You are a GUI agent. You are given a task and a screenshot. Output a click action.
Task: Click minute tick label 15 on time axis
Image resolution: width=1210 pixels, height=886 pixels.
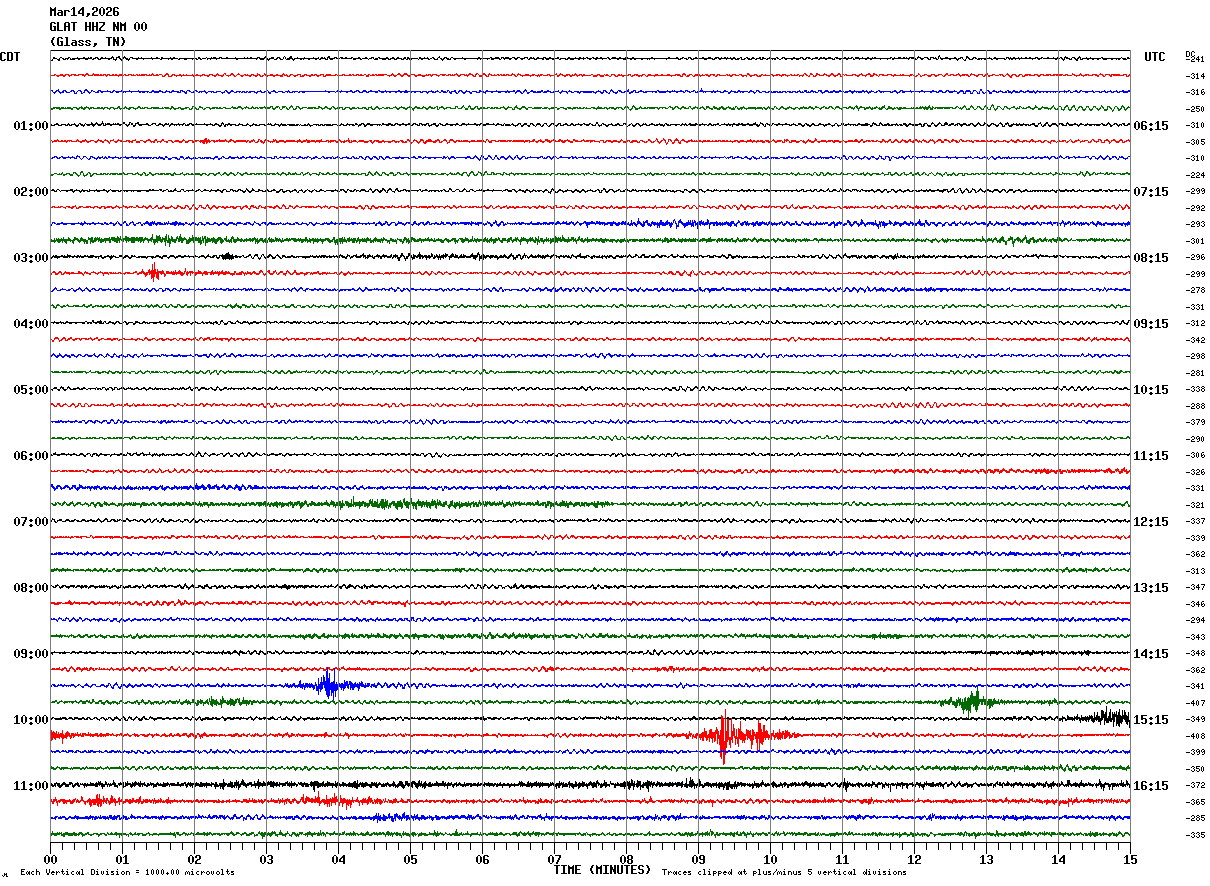pyautogui.click(x=1130, y=859)
